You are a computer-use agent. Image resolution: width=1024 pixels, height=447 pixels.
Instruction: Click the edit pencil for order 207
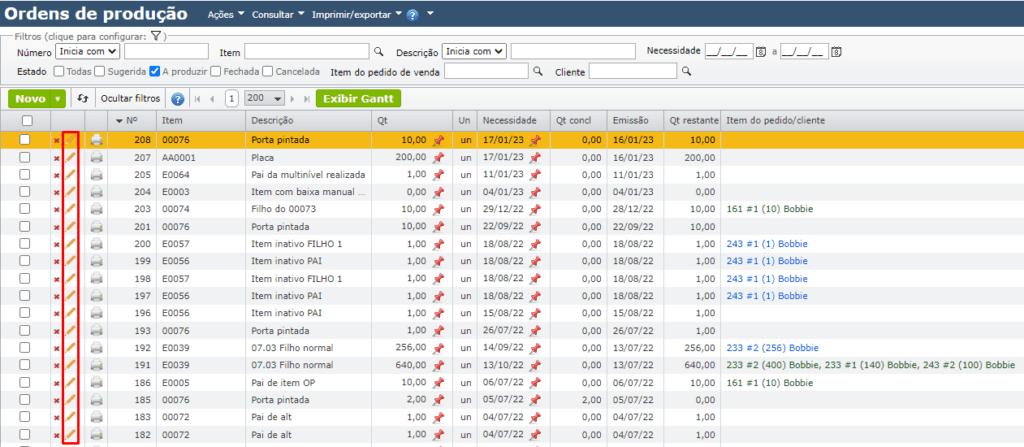tap(71, 158)
